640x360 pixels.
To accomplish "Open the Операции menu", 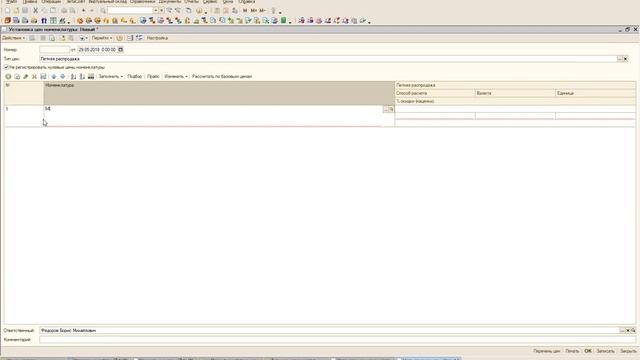I will pos(51,2).
